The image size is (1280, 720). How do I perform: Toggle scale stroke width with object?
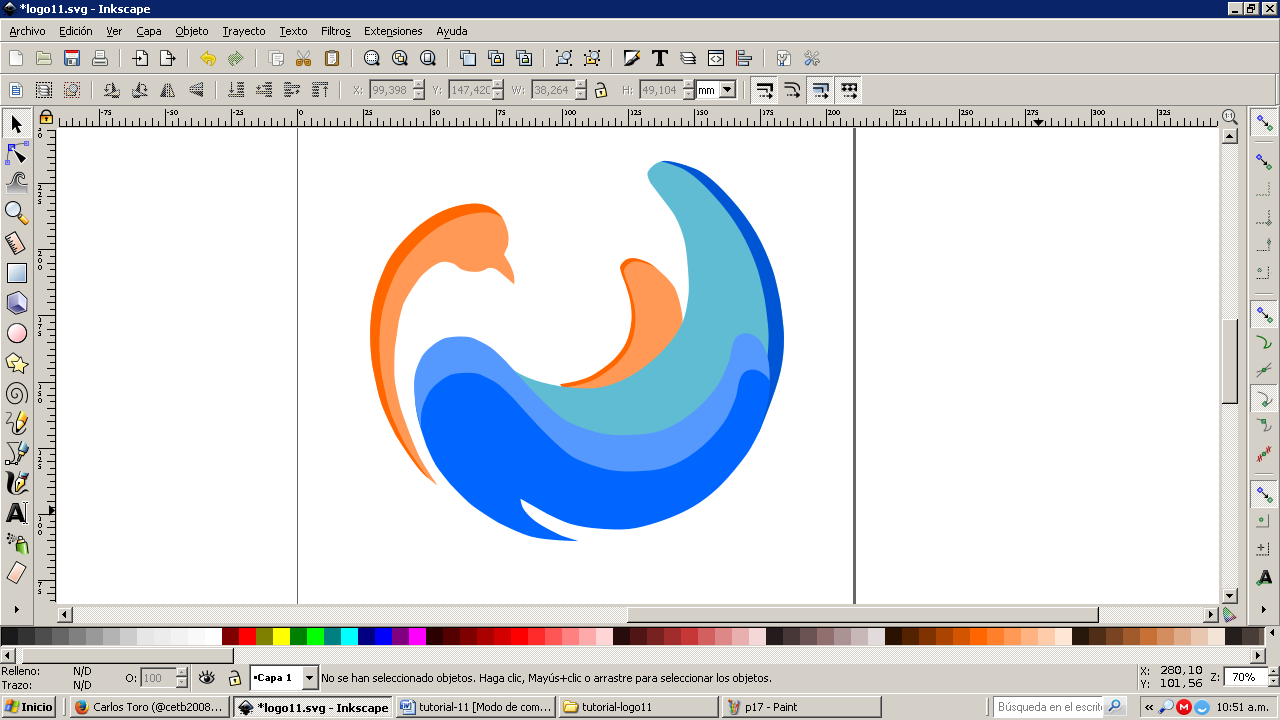click(765, 90)
